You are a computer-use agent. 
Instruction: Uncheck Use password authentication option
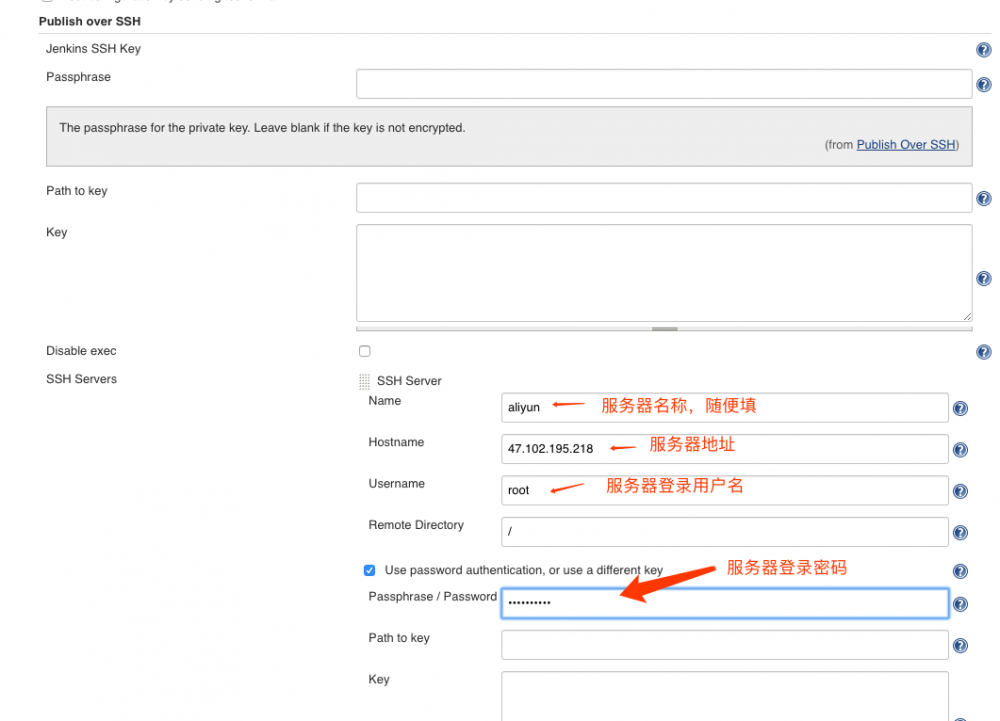(x=369, y=569)
